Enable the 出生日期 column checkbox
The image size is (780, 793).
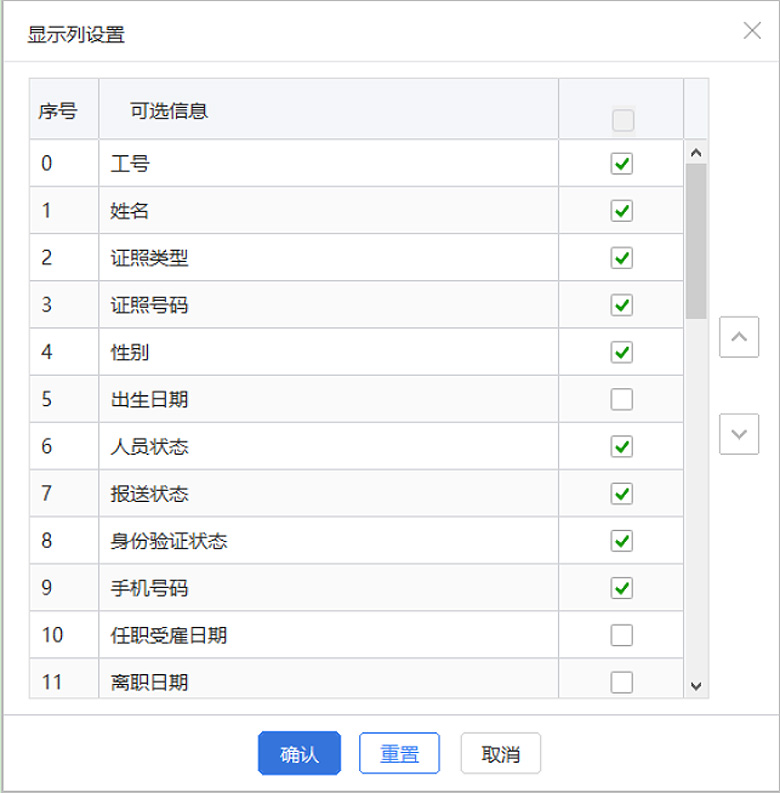coord(622,400)
